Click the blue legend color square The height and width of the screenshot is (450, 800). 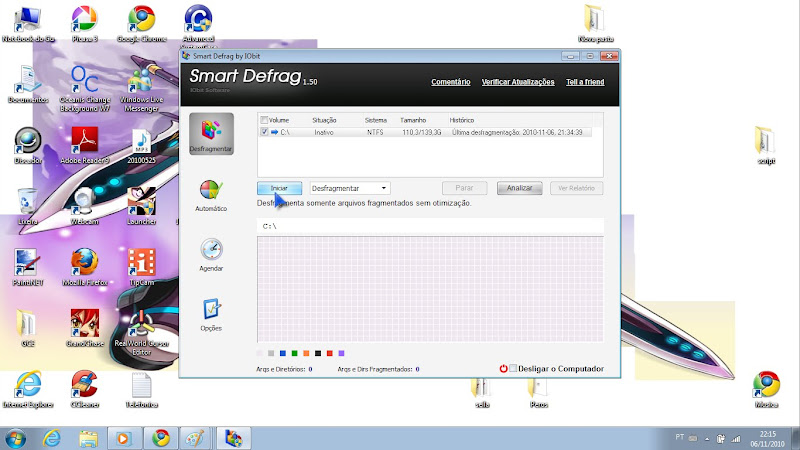click(283, 353)
